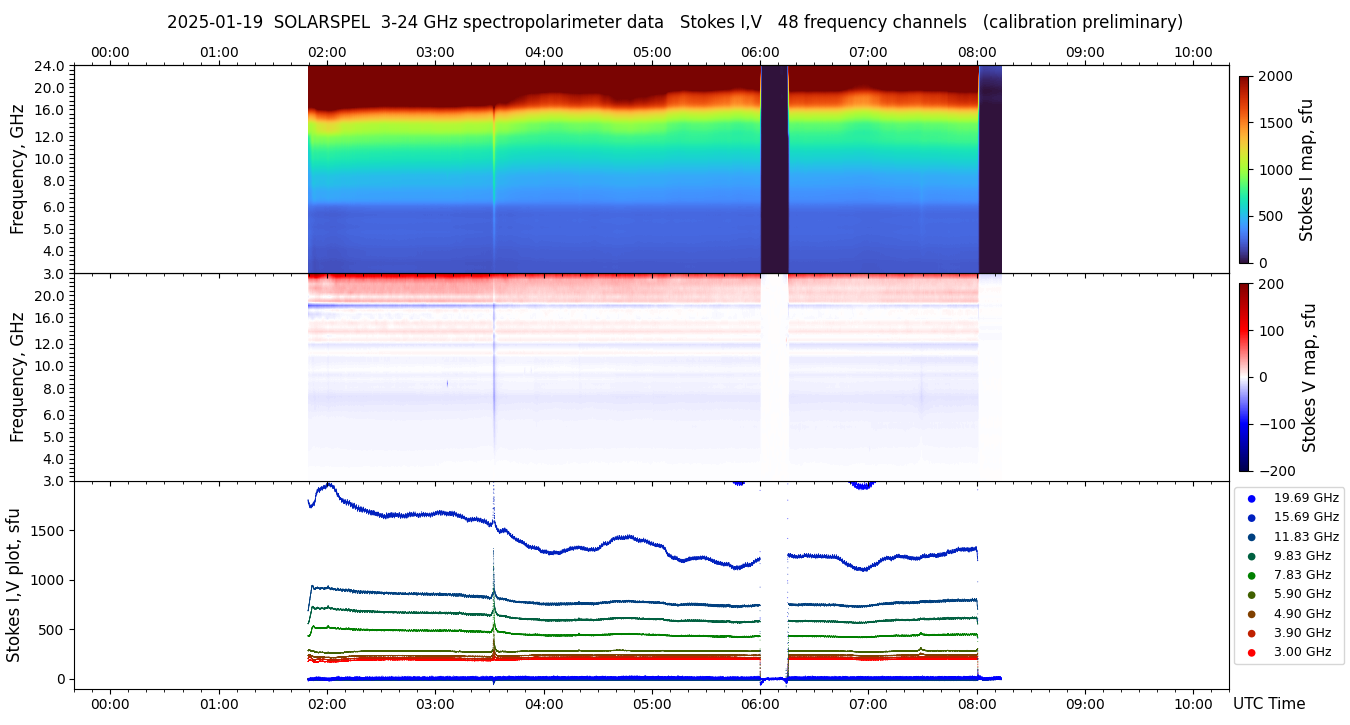Click the 06:00 tick label on top axis
This screenshot has height=725, width=1350.
point(760,52)
